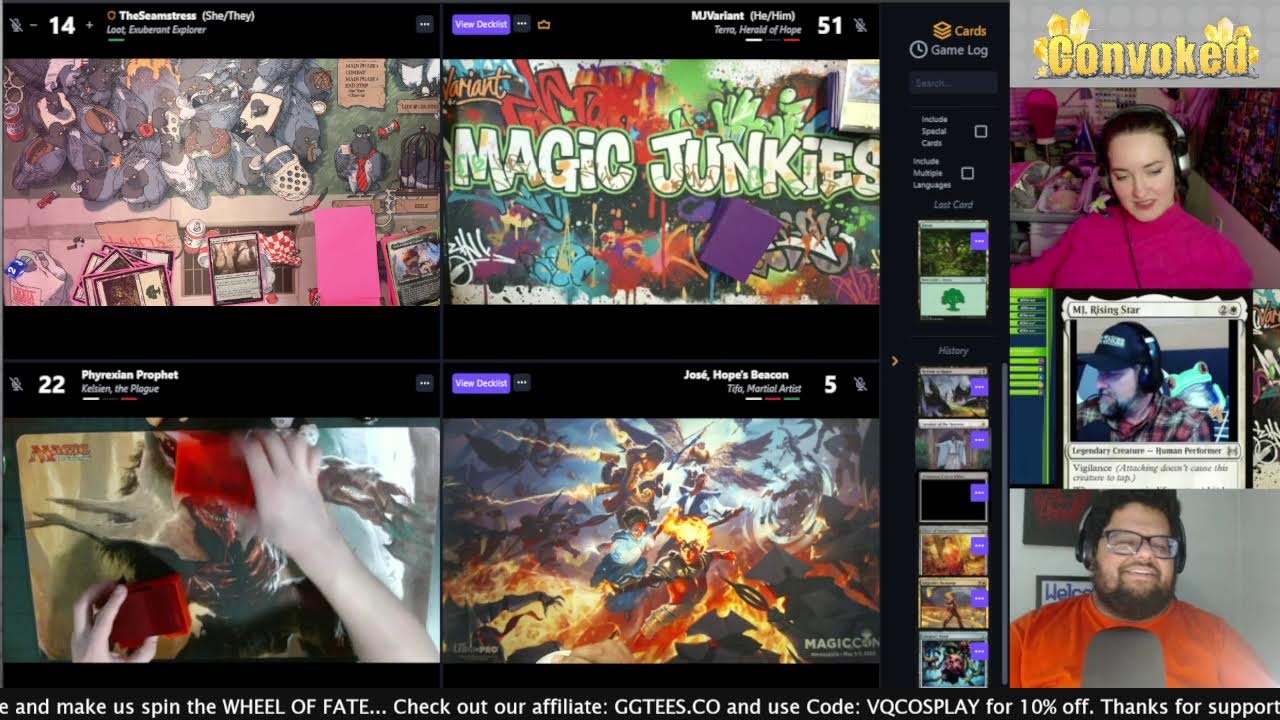Viewport: 1280px width, 720px height.
Task: Select the first History card thumbnail
Action: coord(953,391)
